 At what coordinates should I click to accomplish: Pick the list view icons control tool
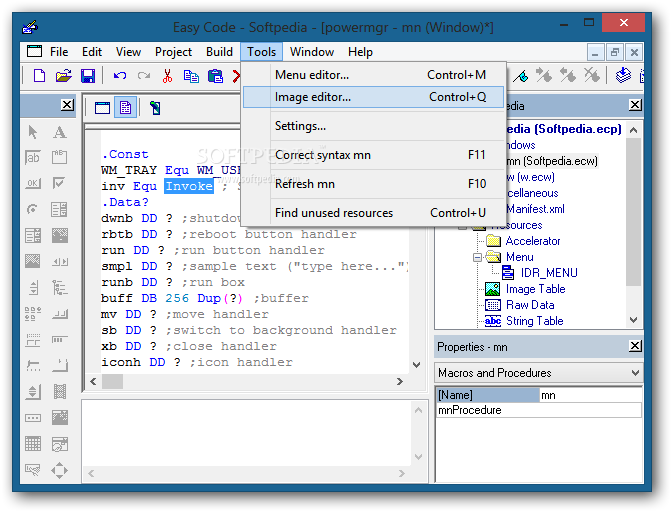tap(33, 314)
